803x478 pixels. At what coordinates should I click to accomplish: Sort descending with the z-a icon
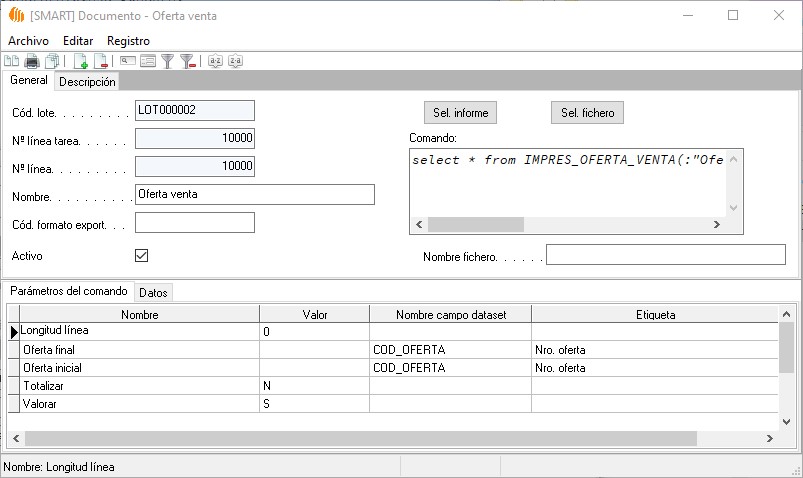(x=235, y=61)
